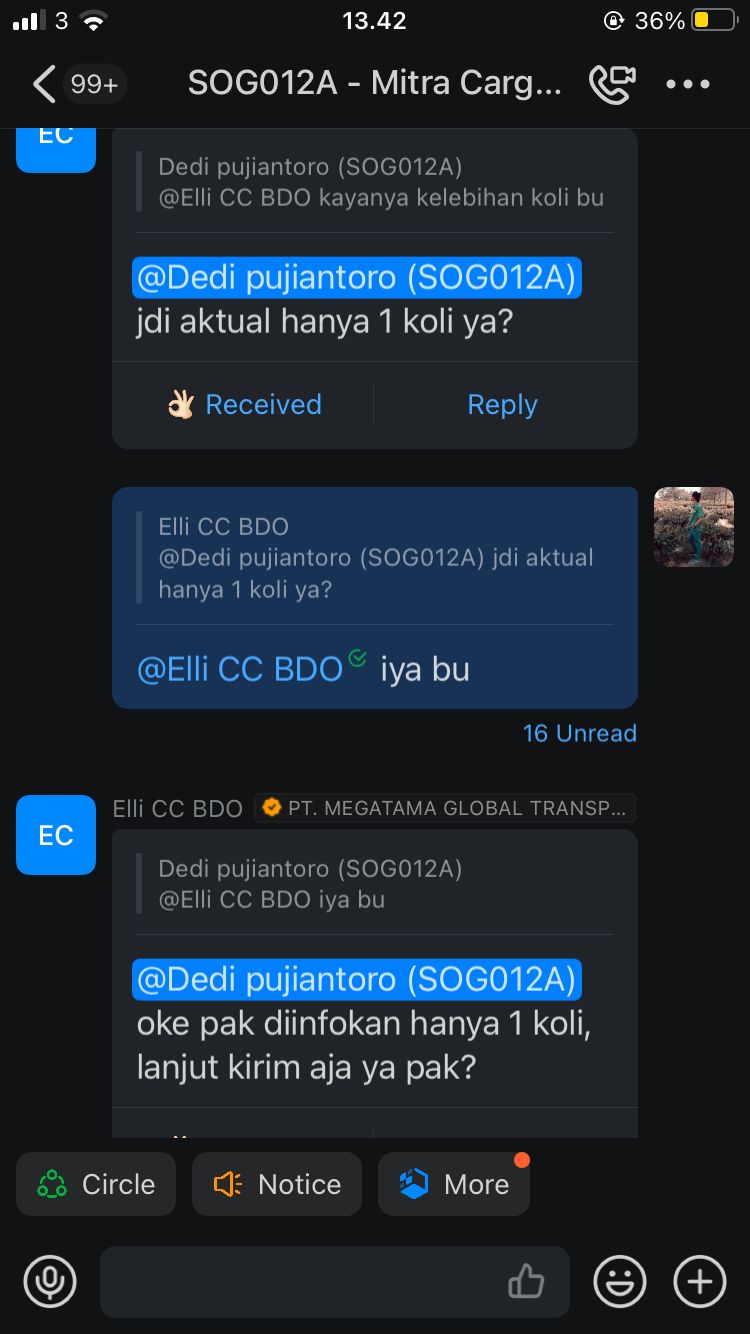Tap the @Elli CC BDO mention in the blue bubble
The height and width of the screenshot is (1334, 750).
tap(240, 669)
